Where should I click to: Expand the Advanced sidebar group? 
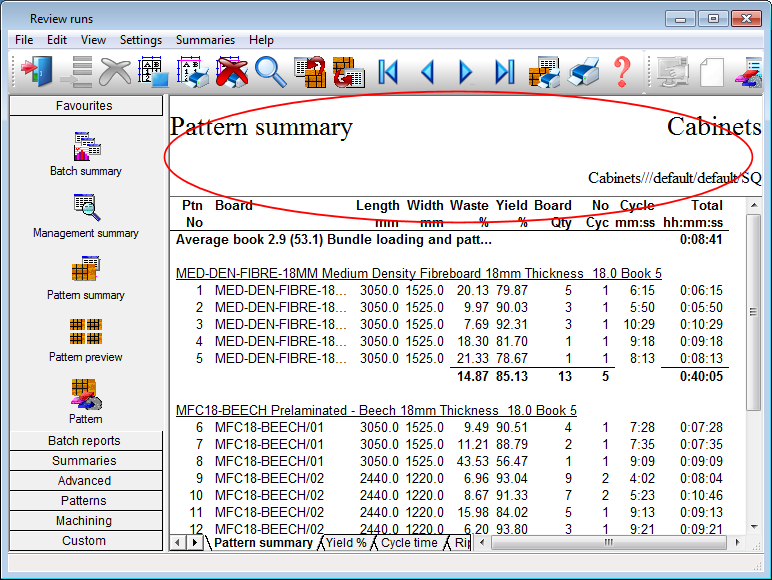coord(86,481)
